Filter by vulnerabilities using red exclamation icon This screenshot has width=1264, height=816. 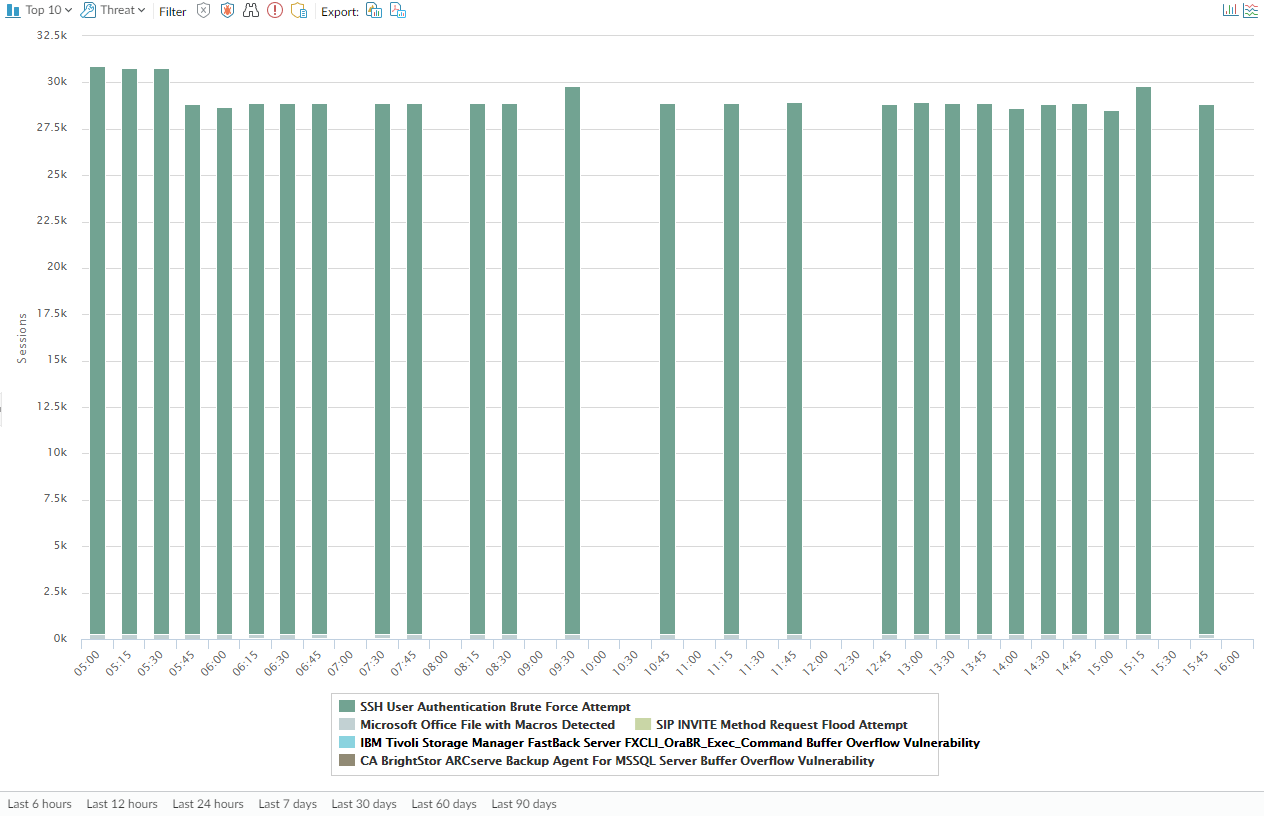tap(275, 11)
